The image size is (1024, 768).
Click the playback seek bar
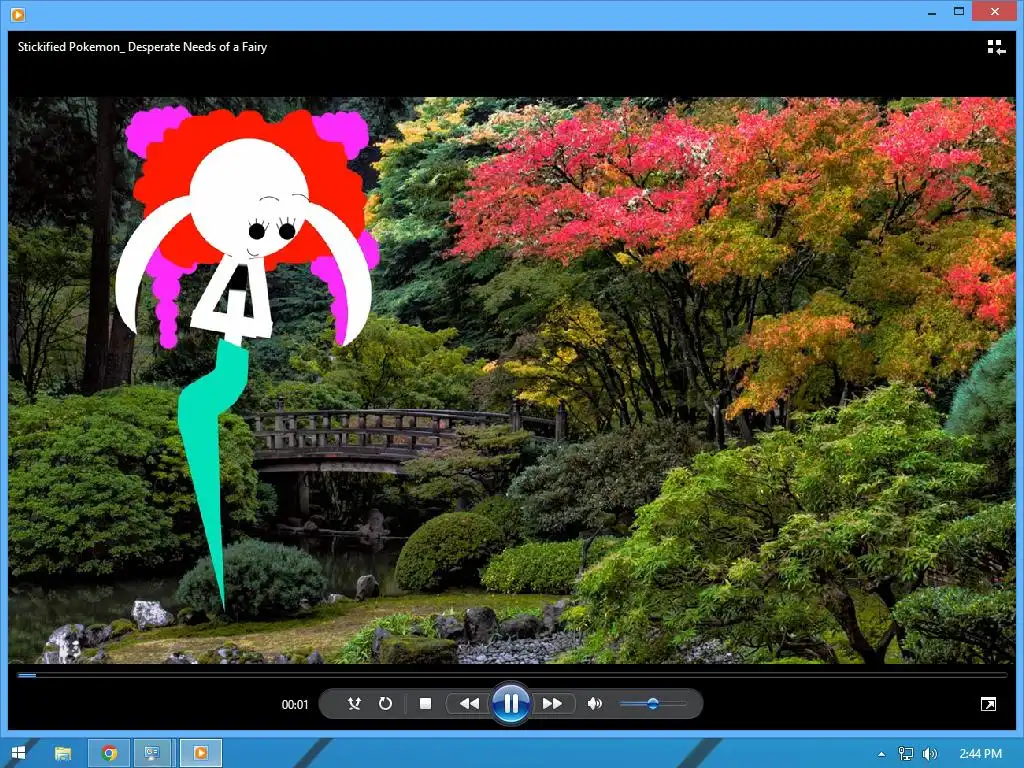(x=512, y=675)
